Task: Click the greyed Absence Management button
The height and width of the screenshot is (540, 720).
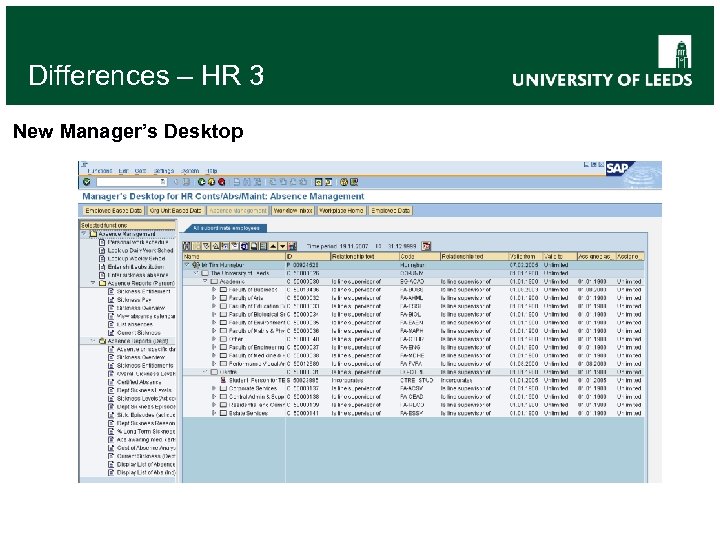Action: (237, 210)
